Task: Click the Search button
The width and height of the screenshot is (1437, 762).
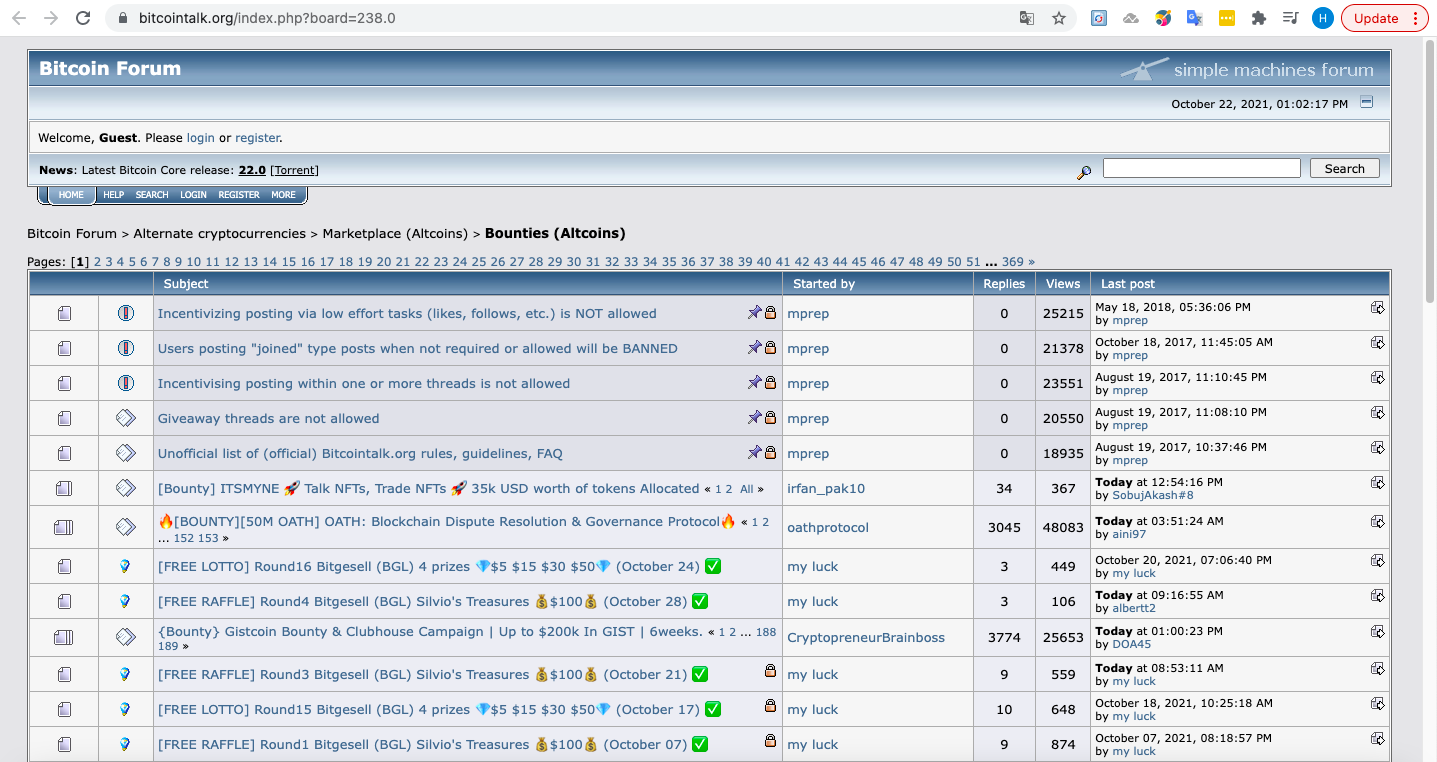Action: tap(1344, 168)
